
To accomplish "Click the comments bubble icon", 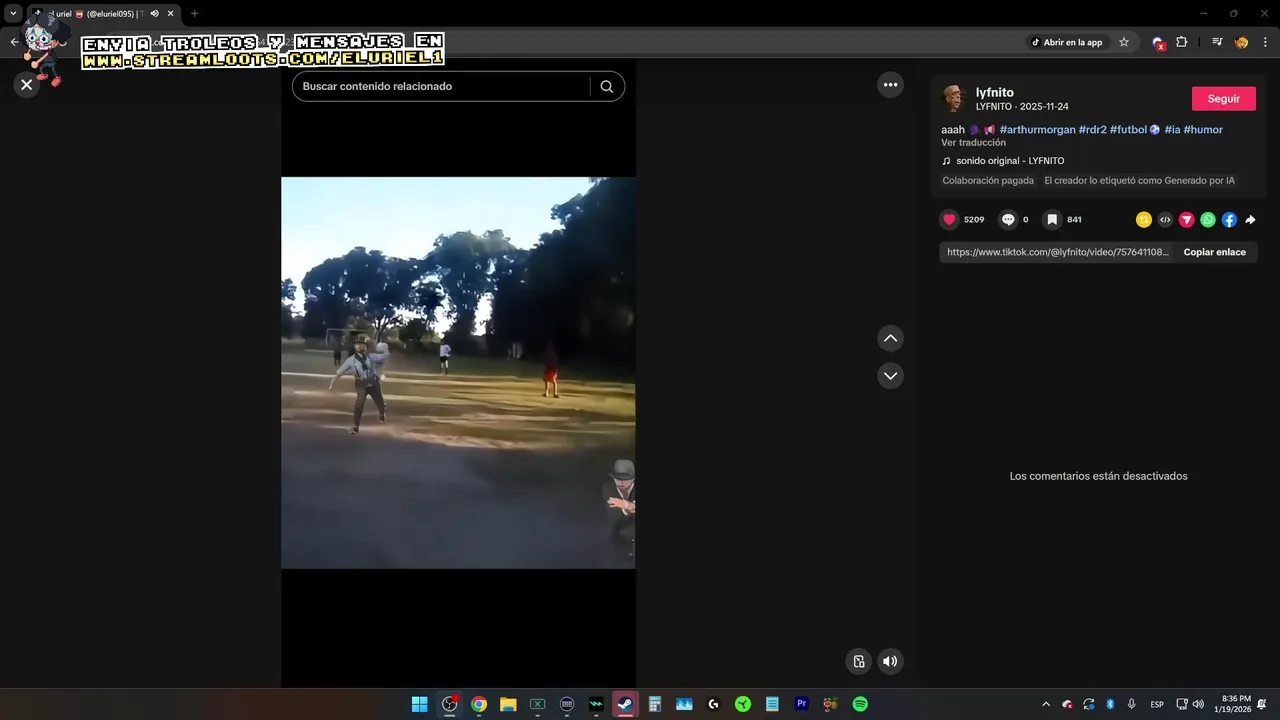I will click(1008, 219).
